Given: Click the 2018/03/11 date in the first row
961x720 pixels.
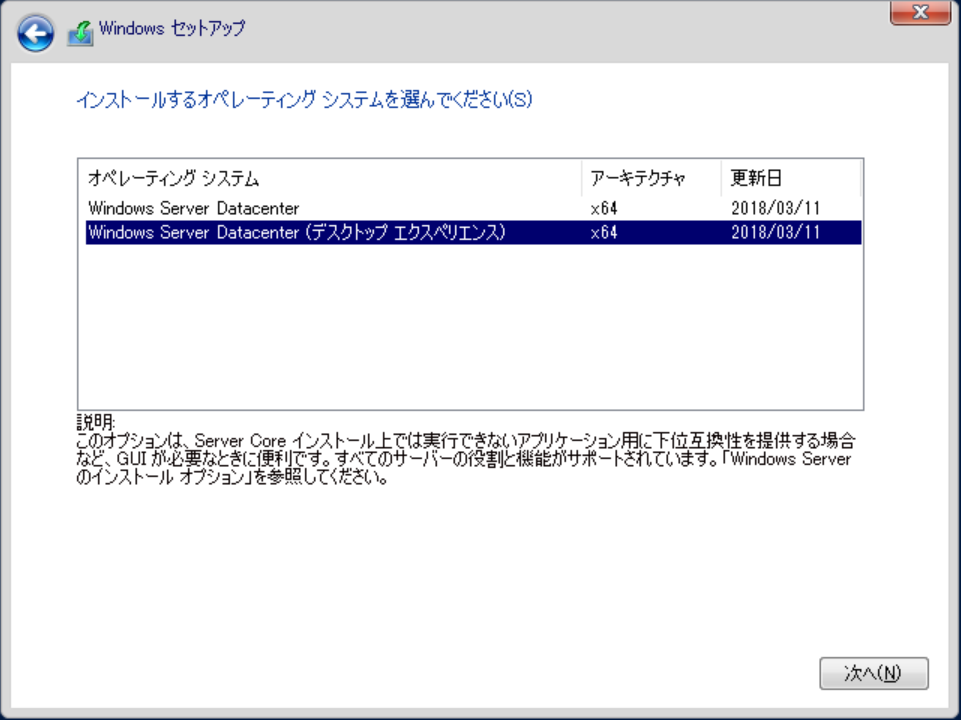Looking at the screenshot, I should 775,208.
